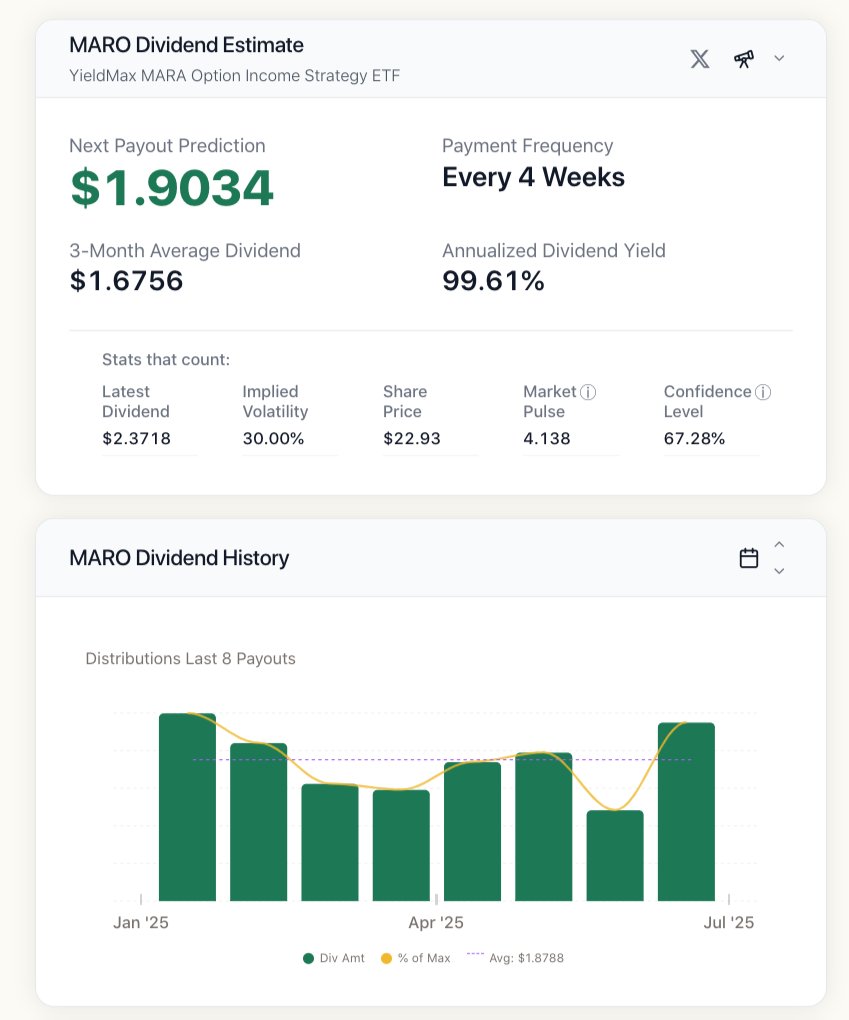The width and height of the screenshot is (849, 1020).
Task: Click the Share Price value $22.93
Action: point(412,438)
